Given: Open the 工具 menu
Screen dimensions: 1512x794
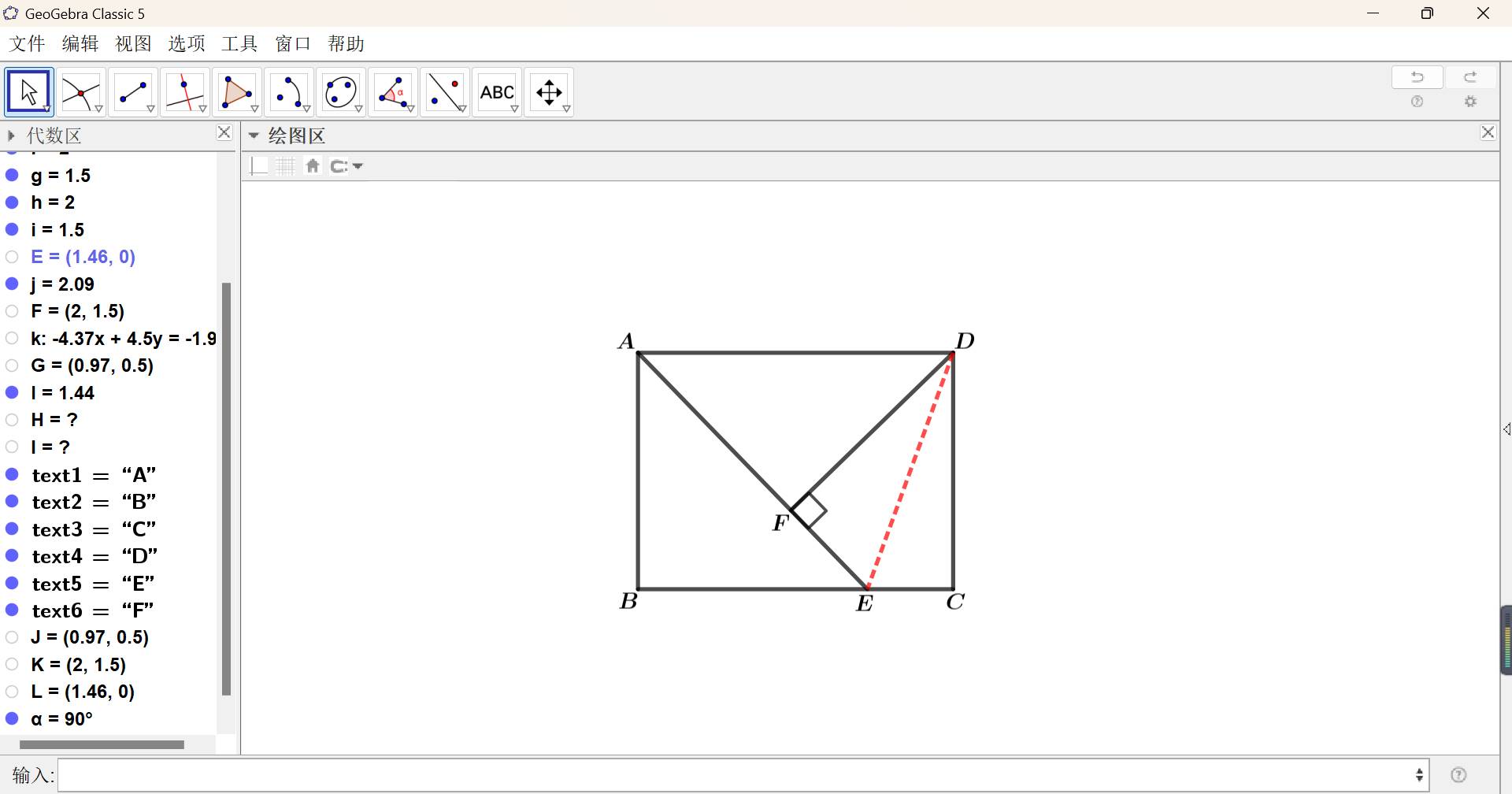Looking at the screenshot, I should pyautogui.click(x=239, y=44).
